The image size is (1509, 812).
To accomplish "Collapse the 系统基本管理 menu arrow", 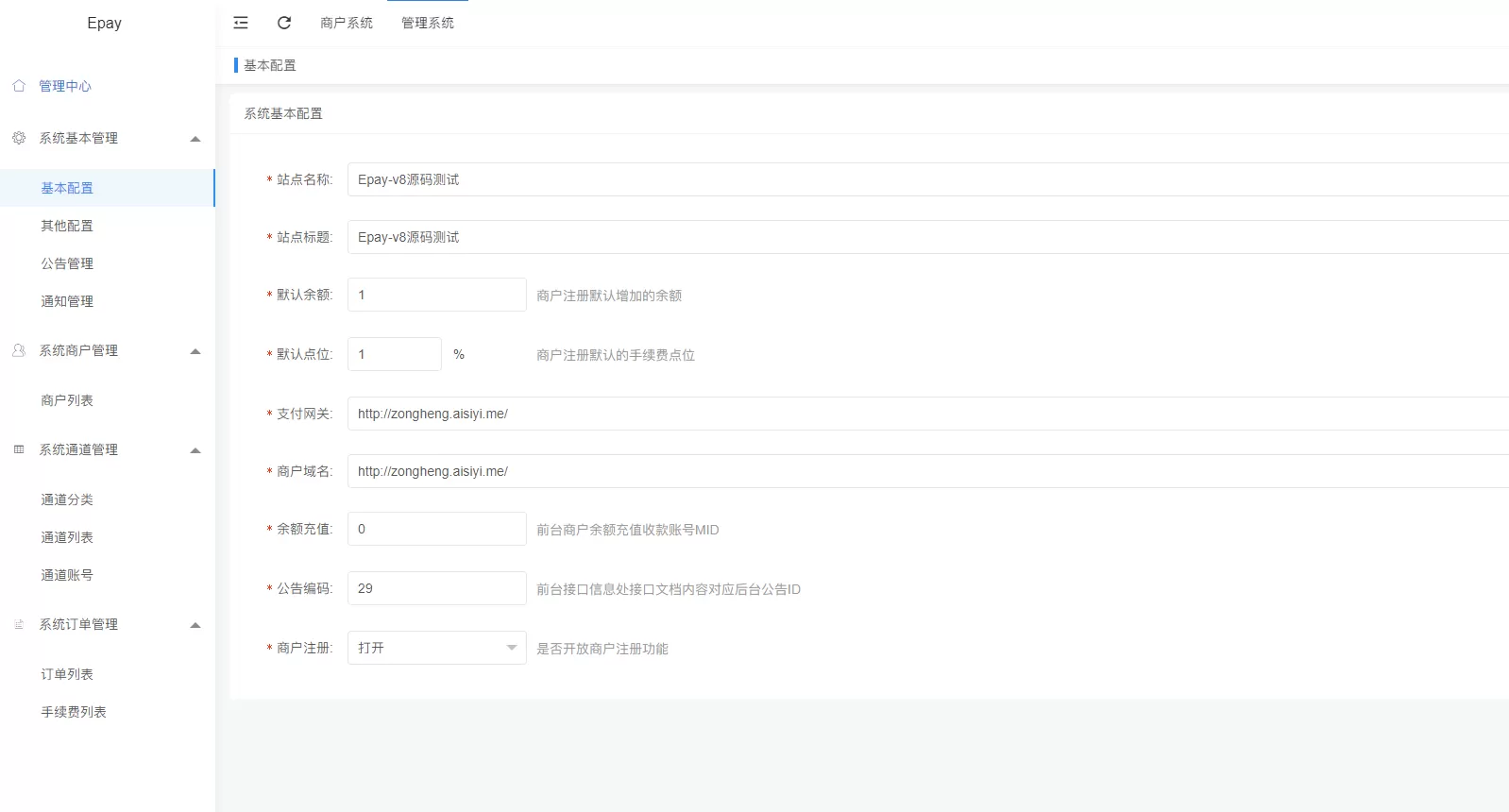I will (x=195, y=139).
